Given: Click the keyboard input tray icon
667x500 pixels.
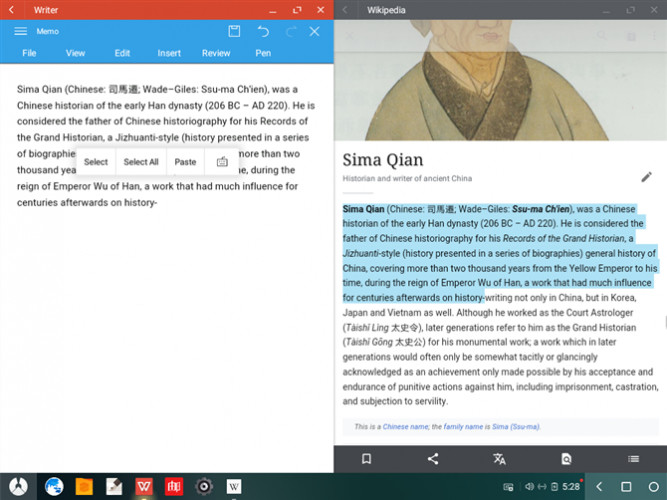Looking at the screenshot, I should [508, 487].
